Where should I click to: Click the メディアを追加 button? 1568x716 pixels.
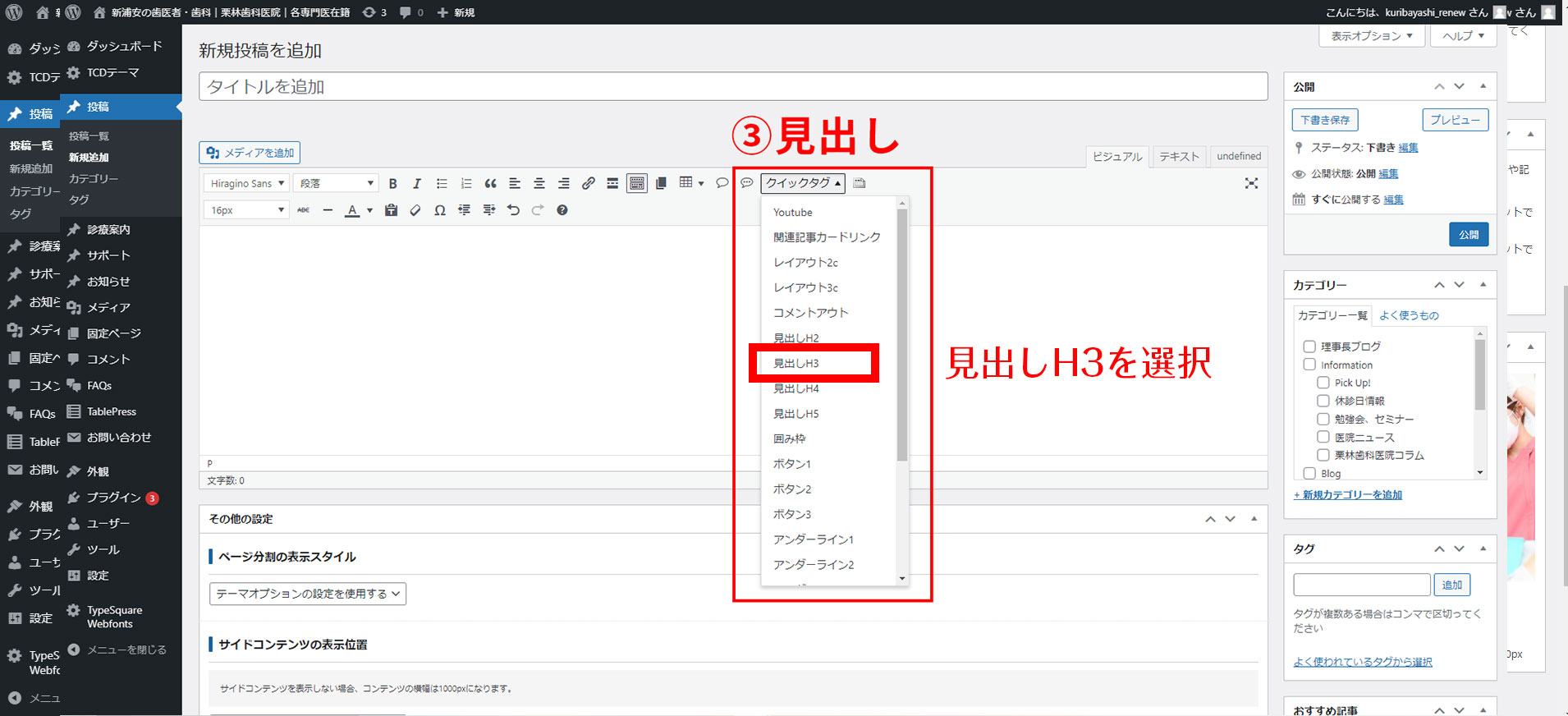[250, 153]
